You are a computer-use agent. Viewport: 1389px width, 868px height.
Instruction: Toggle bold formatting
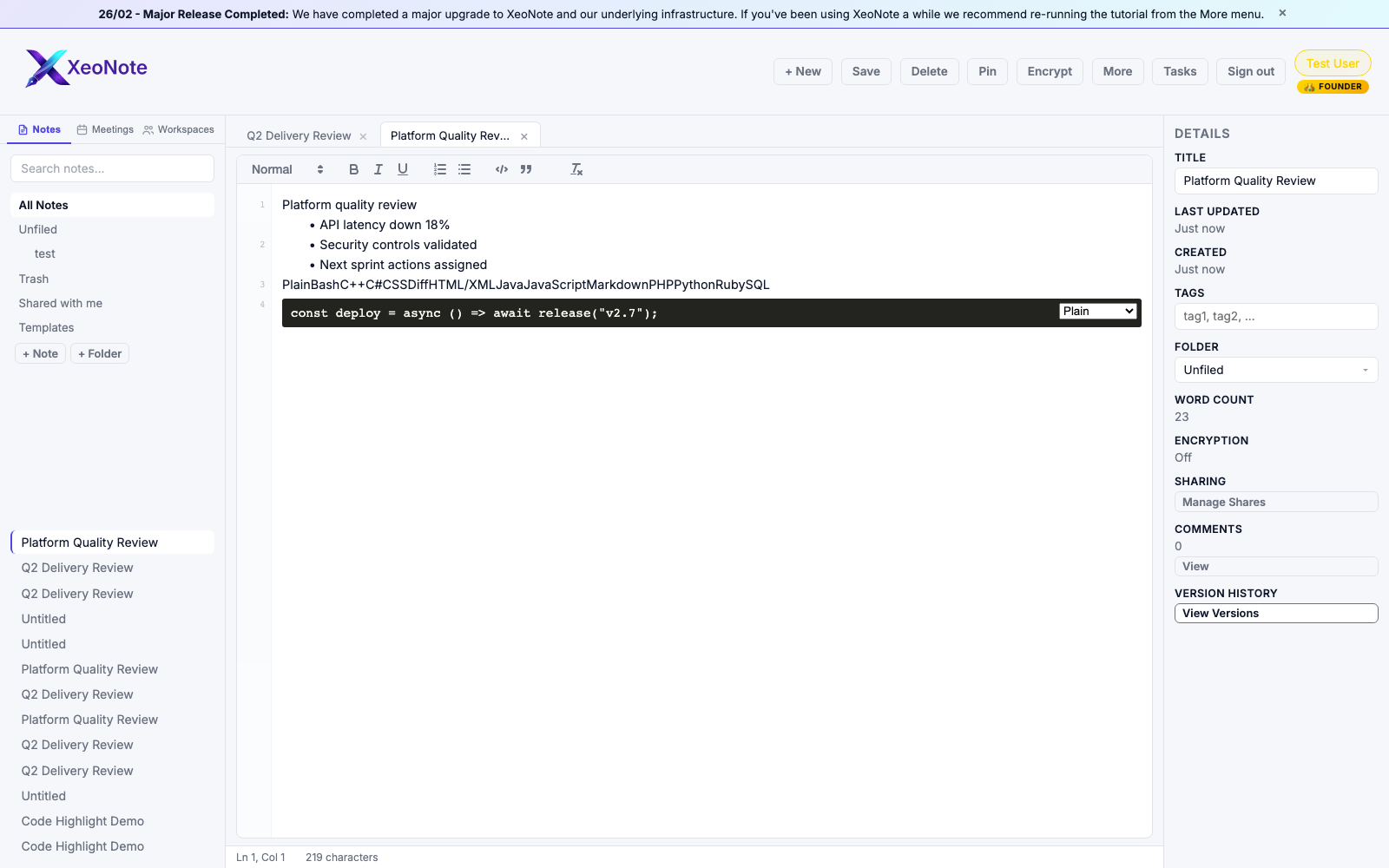tap(353, 169)
